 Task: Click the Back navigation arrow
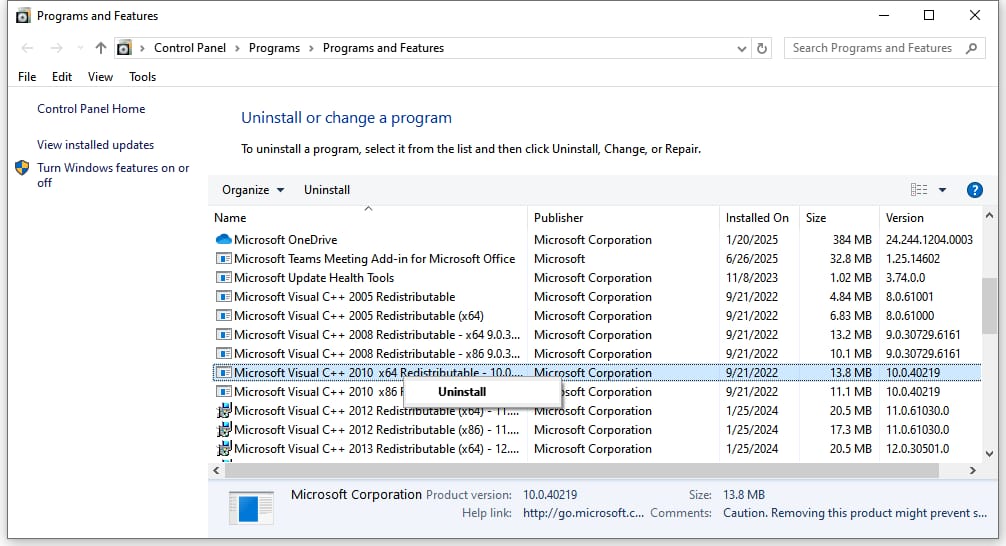[27, 48]
